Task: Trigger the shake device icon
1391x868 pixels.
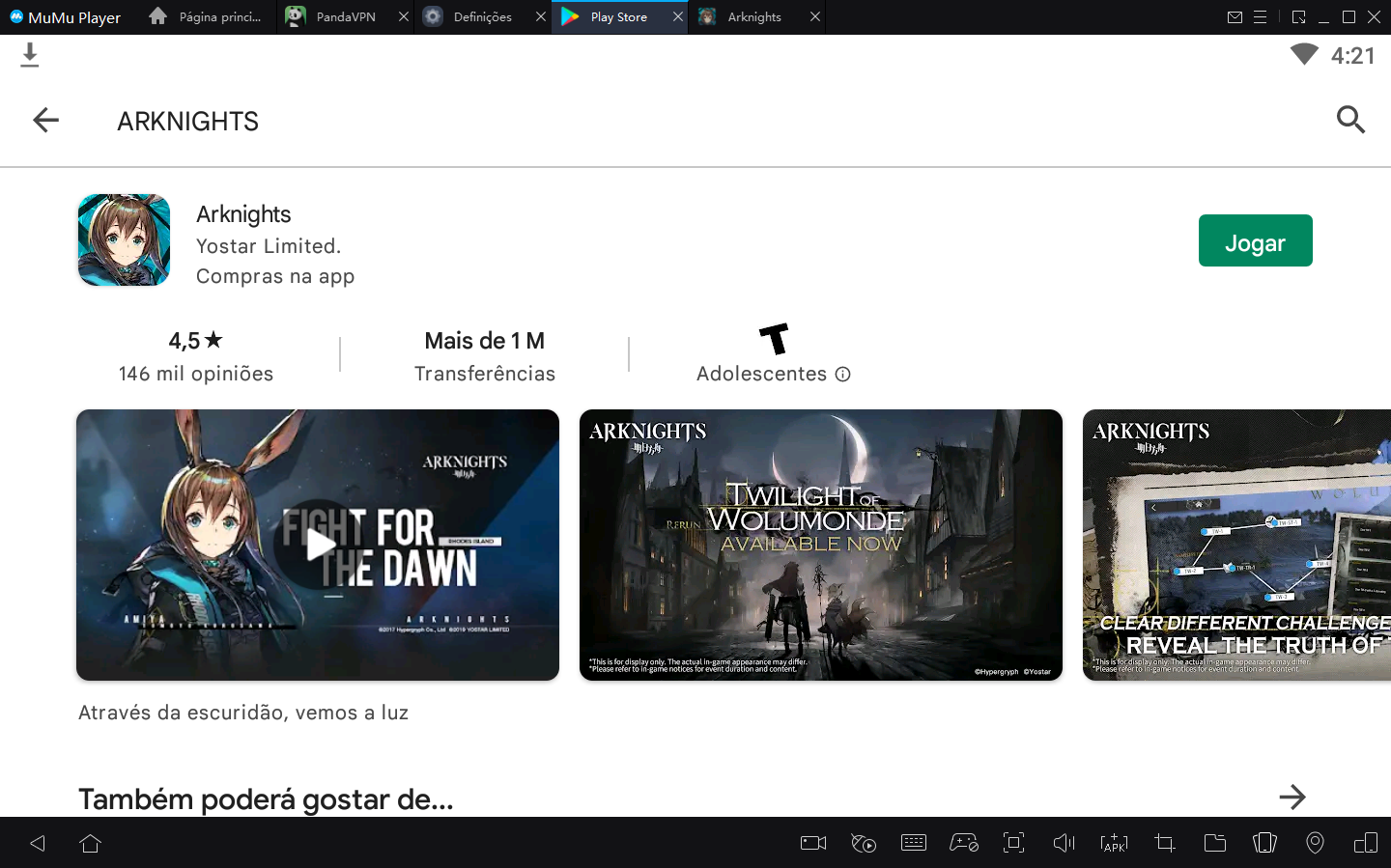Action: click(x=1264, y=843)
